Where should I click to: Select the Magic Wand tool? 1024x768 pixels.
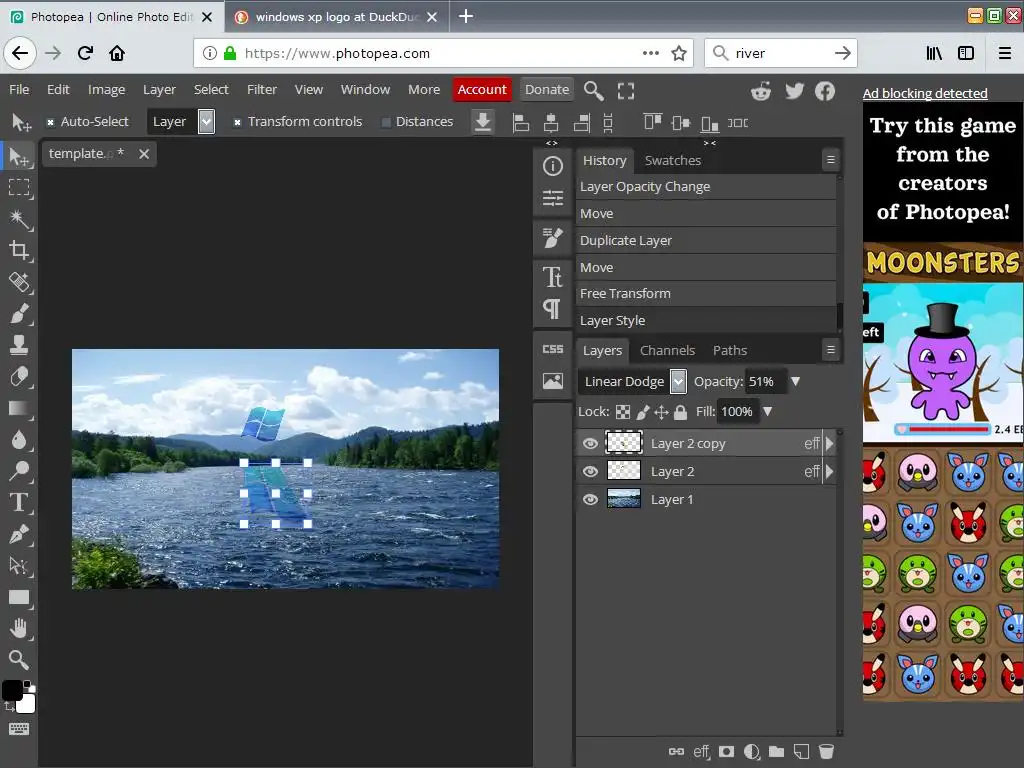(x=19, y=219)
